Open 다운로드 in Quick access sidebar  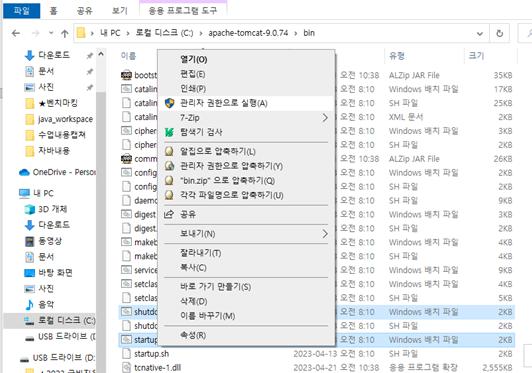(54, 55)
